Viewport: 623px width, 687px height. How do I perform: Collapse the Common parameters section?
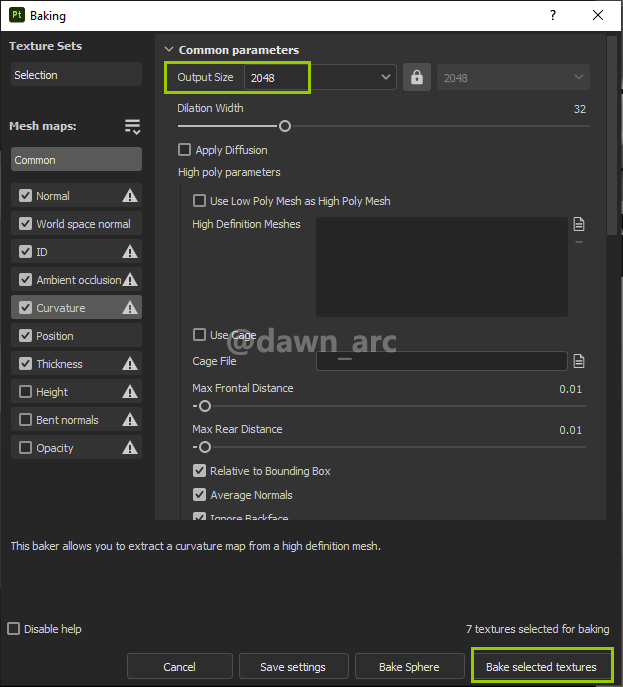coord(169,50)
